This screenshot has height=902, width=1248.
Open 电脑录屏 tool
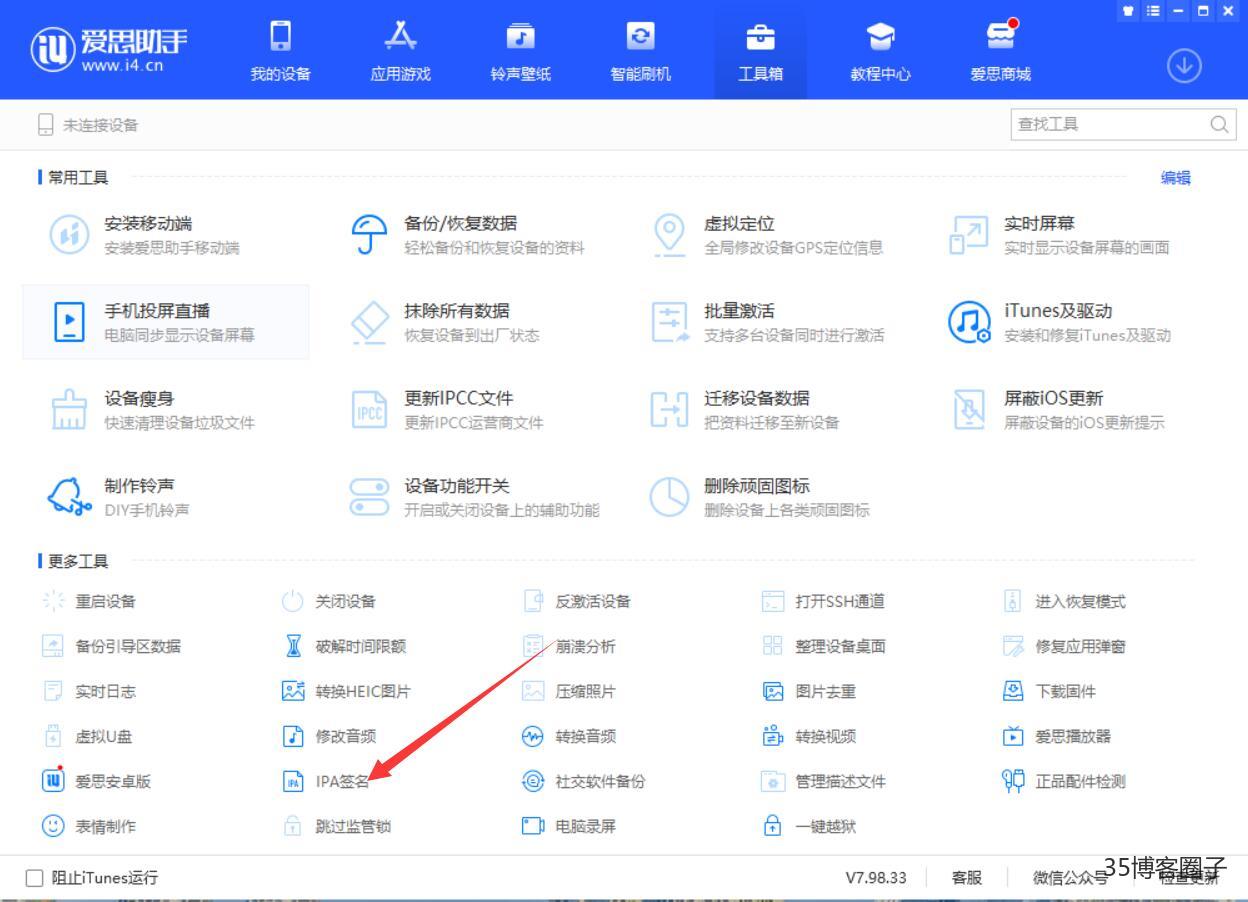[570, 826]
